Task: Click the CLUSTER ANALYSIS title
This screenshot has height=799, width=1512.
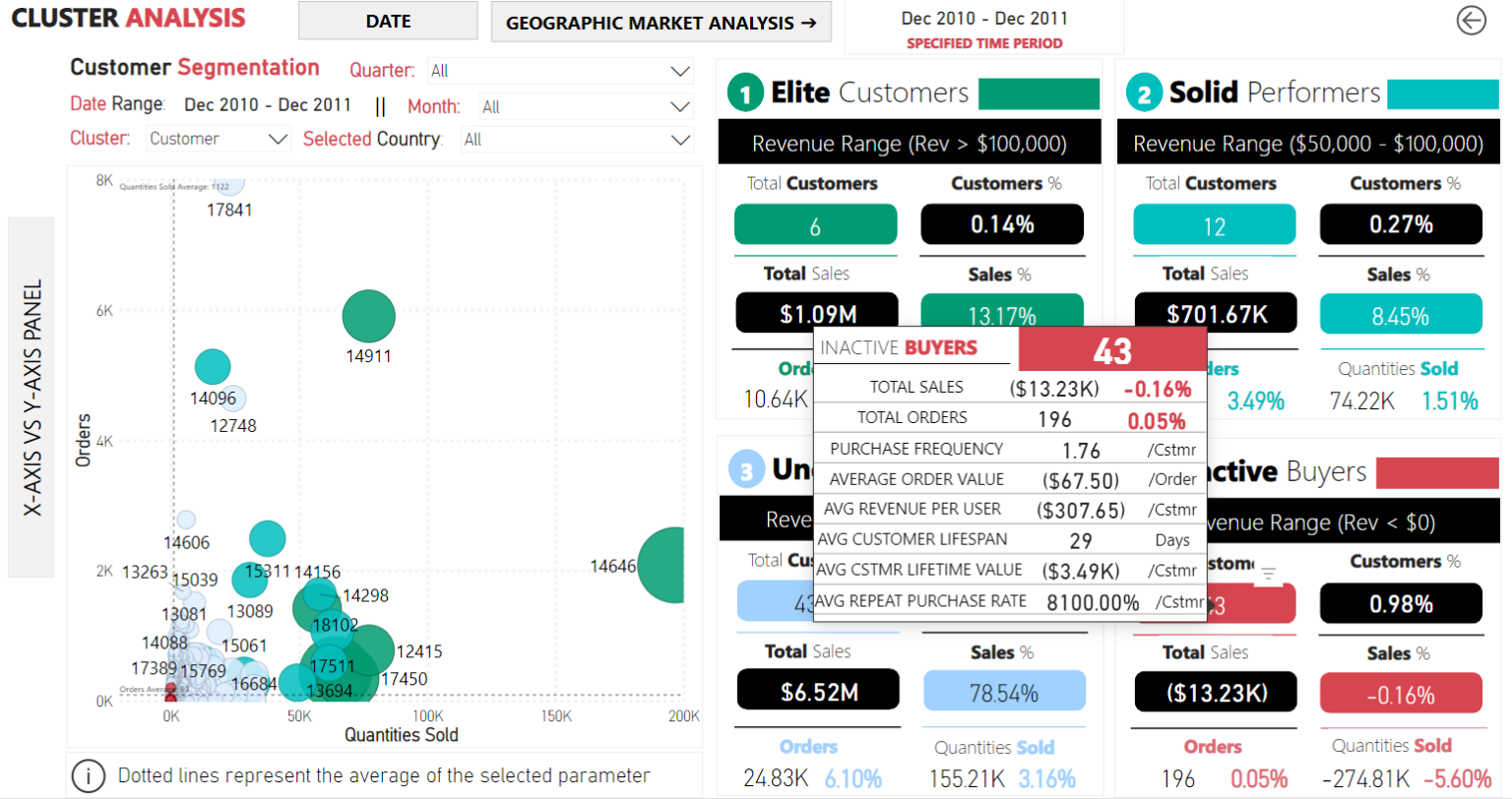Action: 128,18
